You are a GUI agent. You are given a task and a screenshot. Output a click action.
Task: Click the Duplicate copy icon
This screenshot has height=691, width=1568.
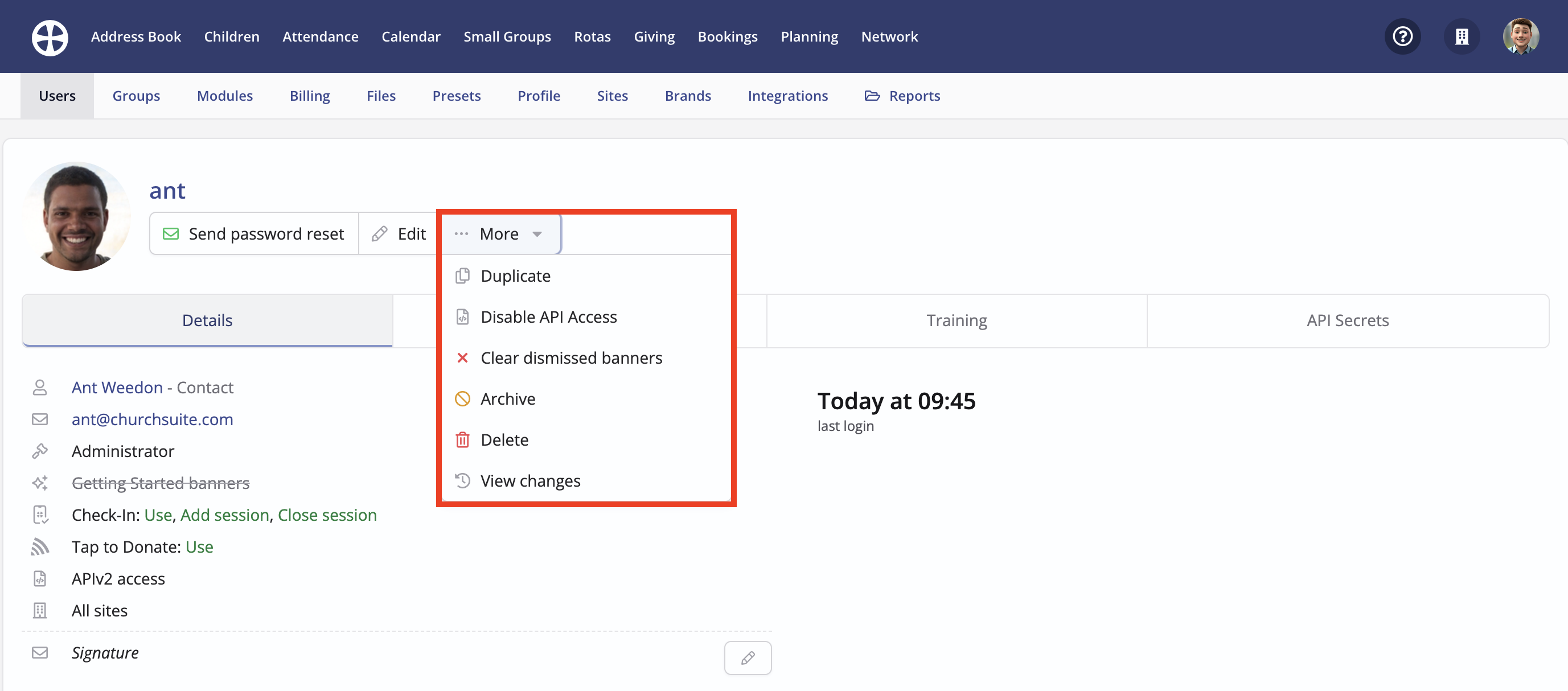coord(463,275)
